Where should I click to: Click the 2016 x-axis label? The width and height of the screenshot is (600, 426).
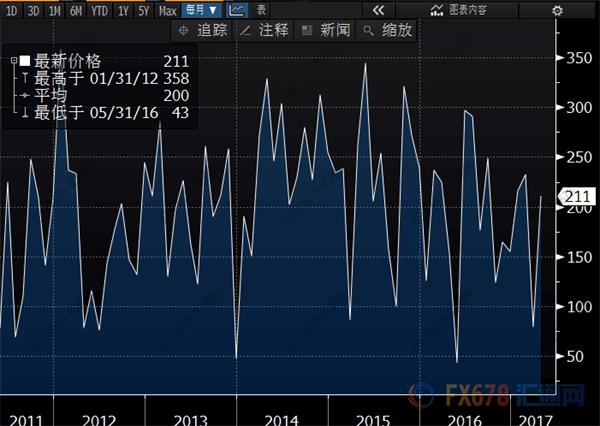[x=465, y=420]
